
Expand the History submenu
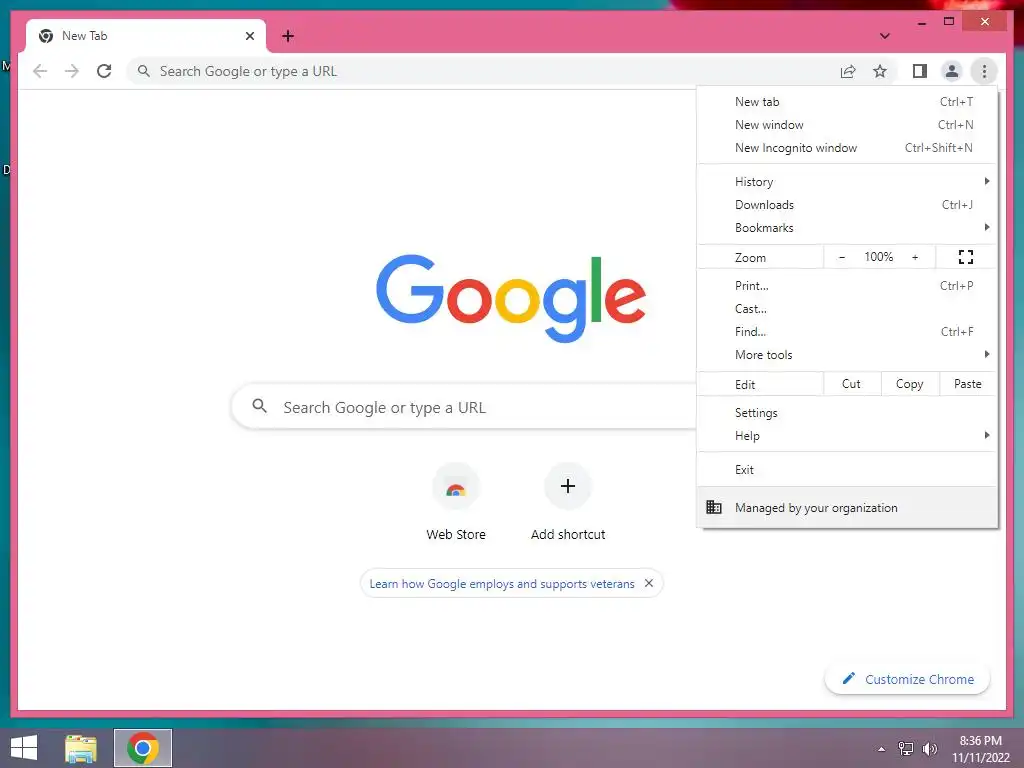point(847,182)
